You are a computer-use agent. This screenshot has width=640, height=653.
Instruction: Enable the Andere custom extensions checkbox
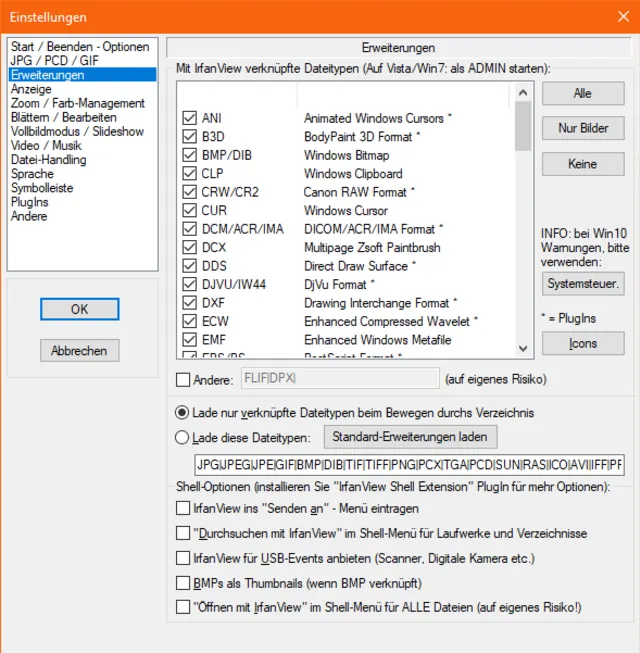pyautogui.click(x=182, y=379)
